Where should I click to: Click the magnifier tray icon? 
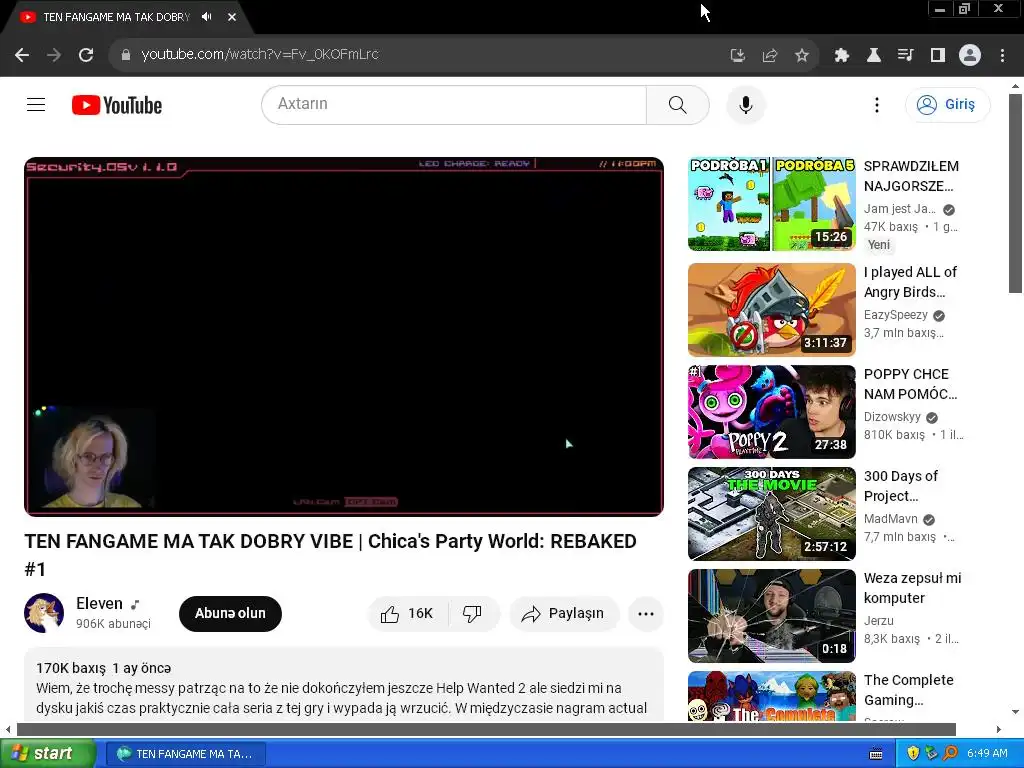coord(950,754)
